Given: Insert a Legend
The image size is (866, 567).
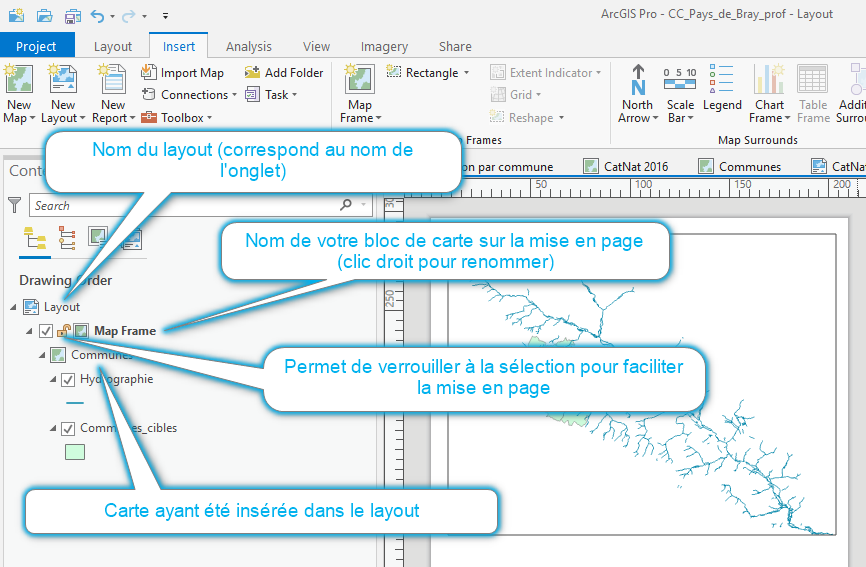Looking at the screenshot, I should tap(722, 88).
